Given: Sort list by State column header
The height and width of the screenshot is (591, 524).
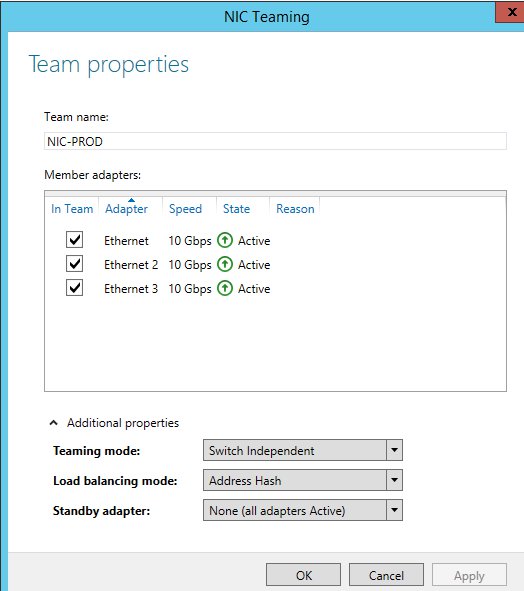Looking at the screenshot, I should click(236, 208).
